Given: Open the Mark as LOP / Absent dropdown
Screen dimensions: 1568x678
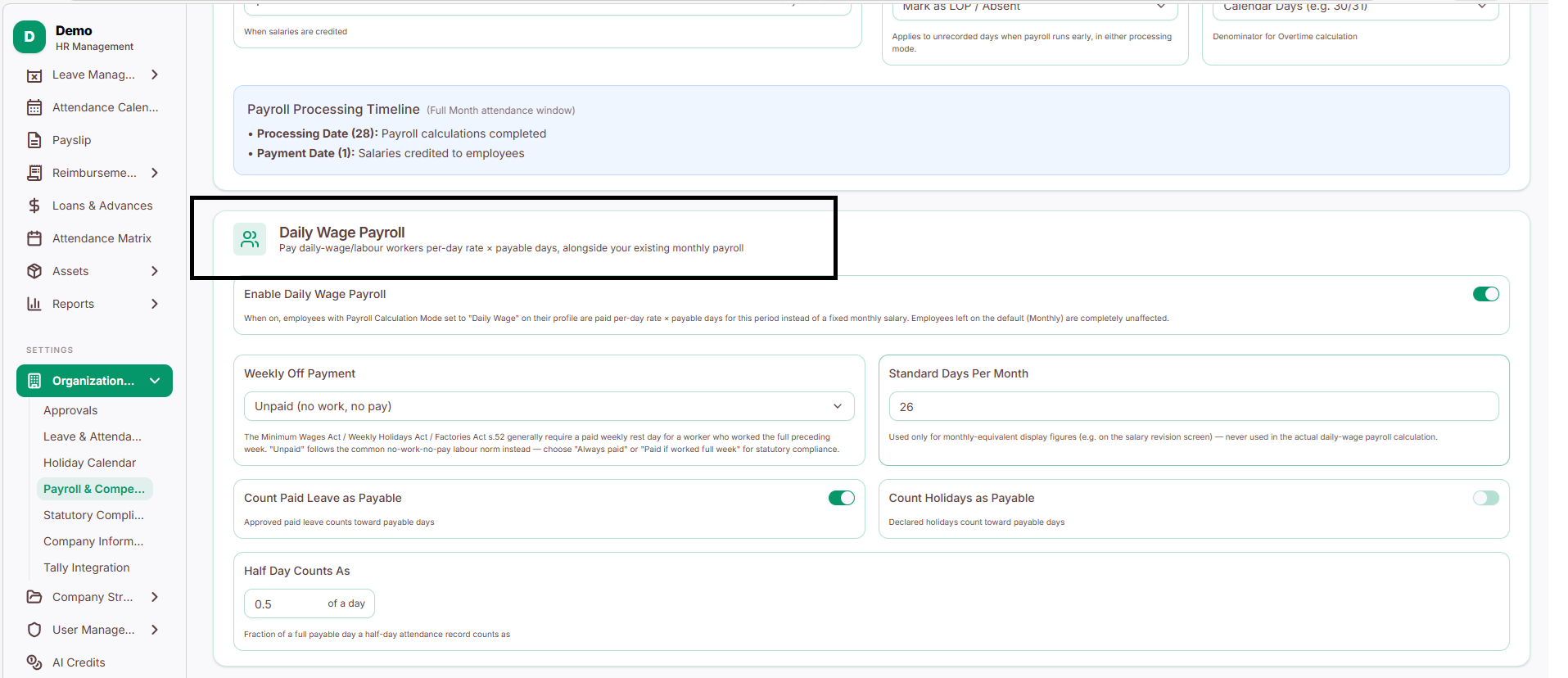Looking at the screenshot, I should point(1034,8).
